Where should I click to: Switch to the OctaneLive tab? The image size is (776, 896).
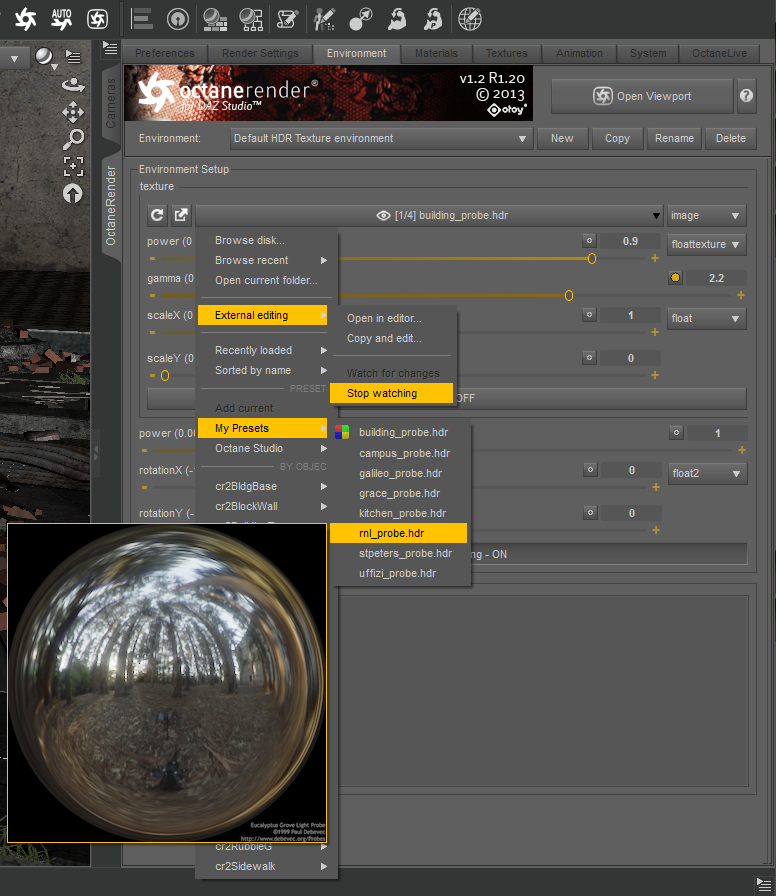(x=719, y=53)
